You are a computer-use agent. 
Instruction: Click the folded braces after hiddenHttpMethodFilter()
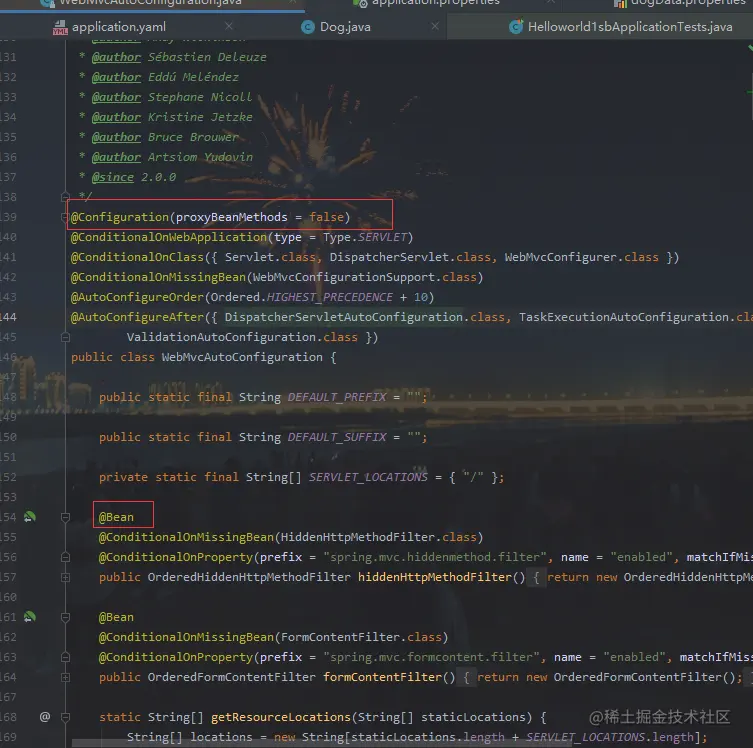click(536, 577)
